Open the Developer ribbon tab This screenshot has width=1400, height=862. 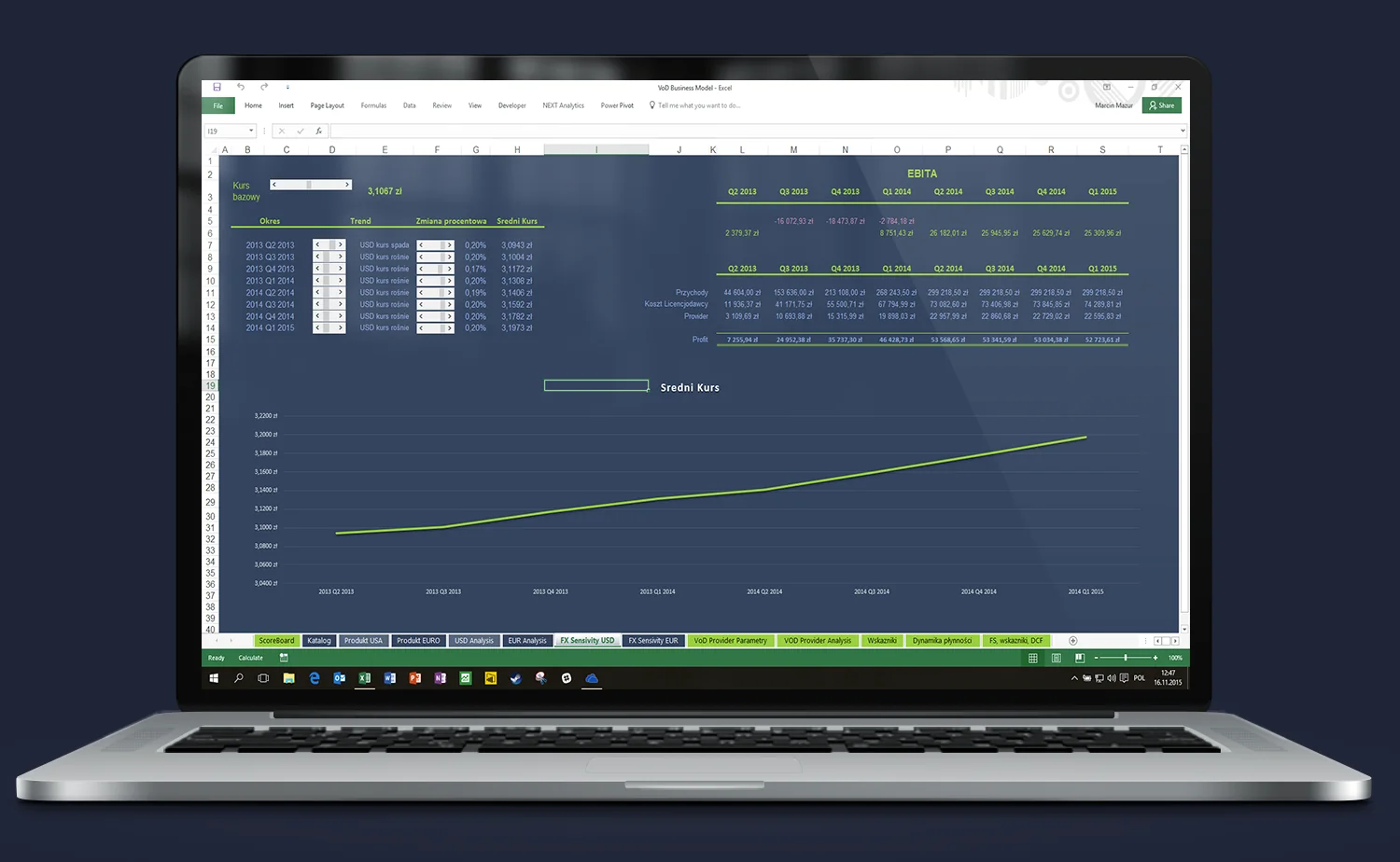point(511,105)
